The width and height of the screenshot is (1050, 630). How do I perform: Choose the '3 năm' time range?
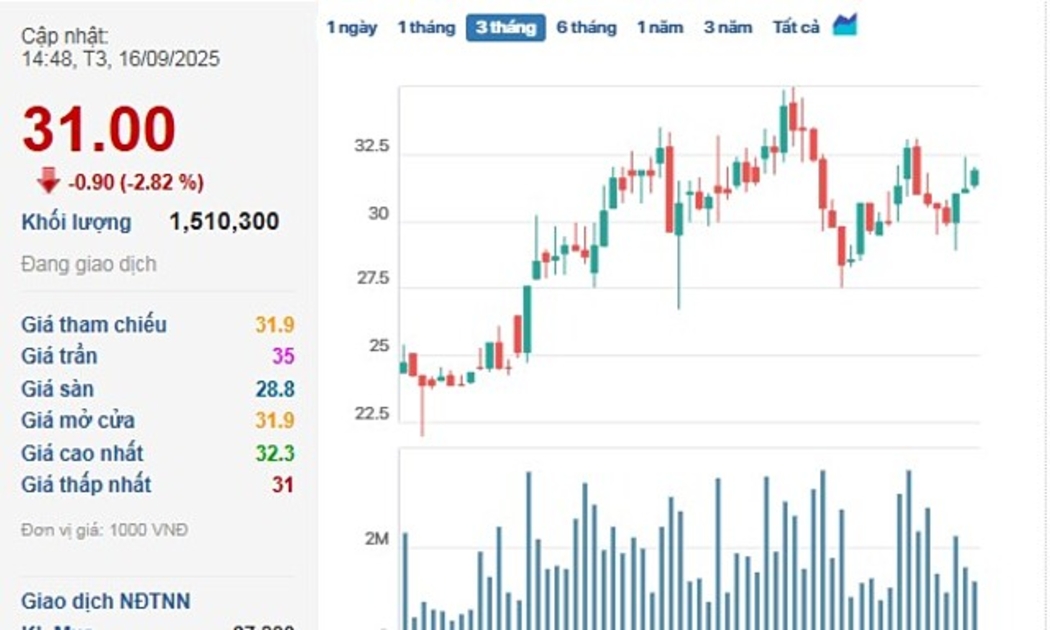pyautogui.click(x=727, y=28)
